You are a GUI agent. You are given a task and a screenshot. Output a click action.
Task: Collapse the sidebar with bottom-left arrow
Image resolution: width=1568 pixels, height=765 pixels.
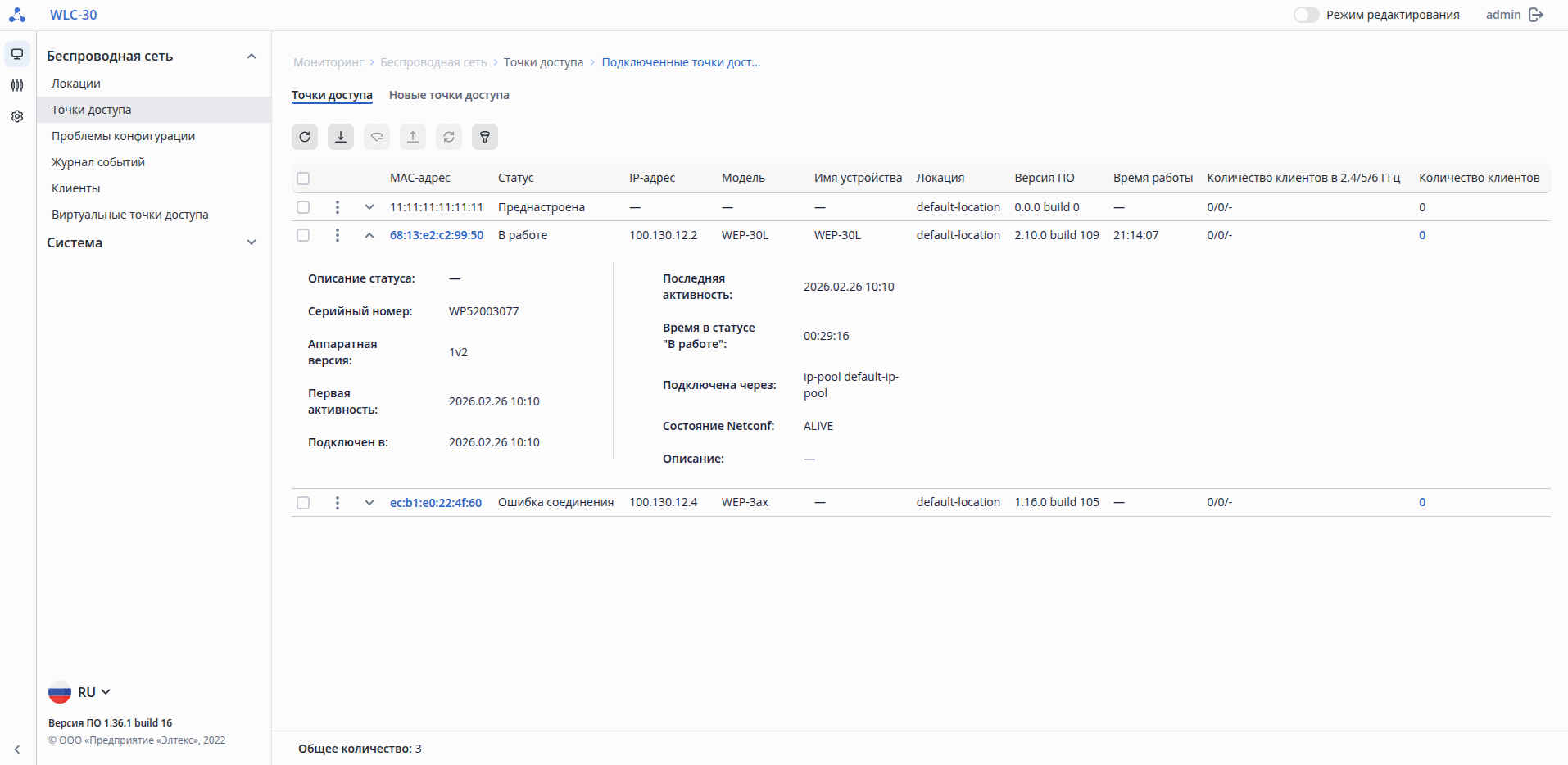[x=17, y=749]
